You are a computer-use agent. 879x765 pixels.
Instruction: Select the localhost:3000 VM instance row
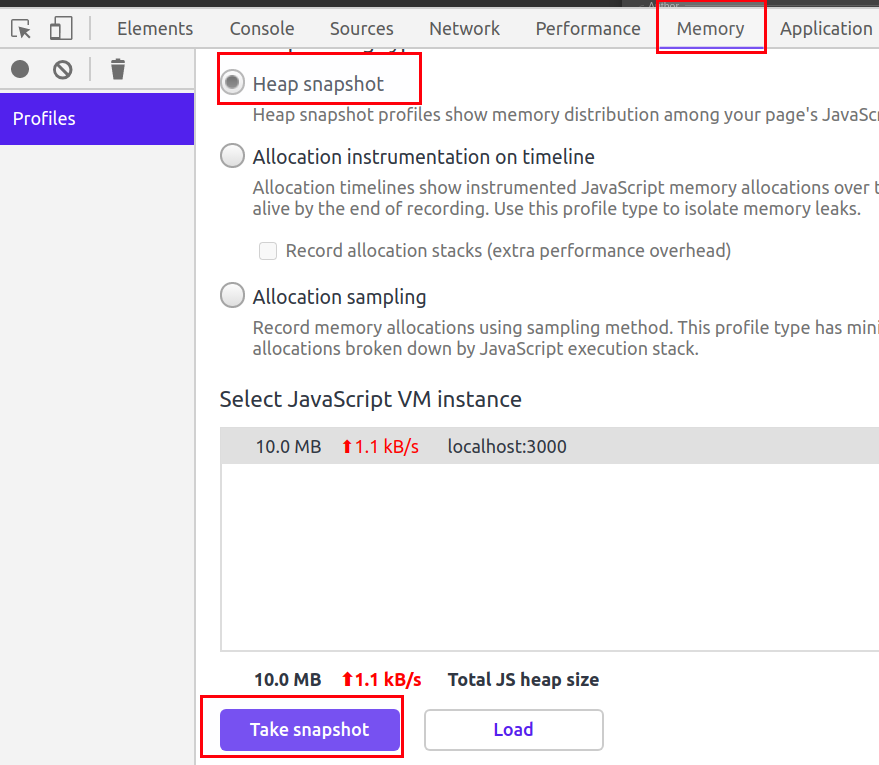(549, 446)
